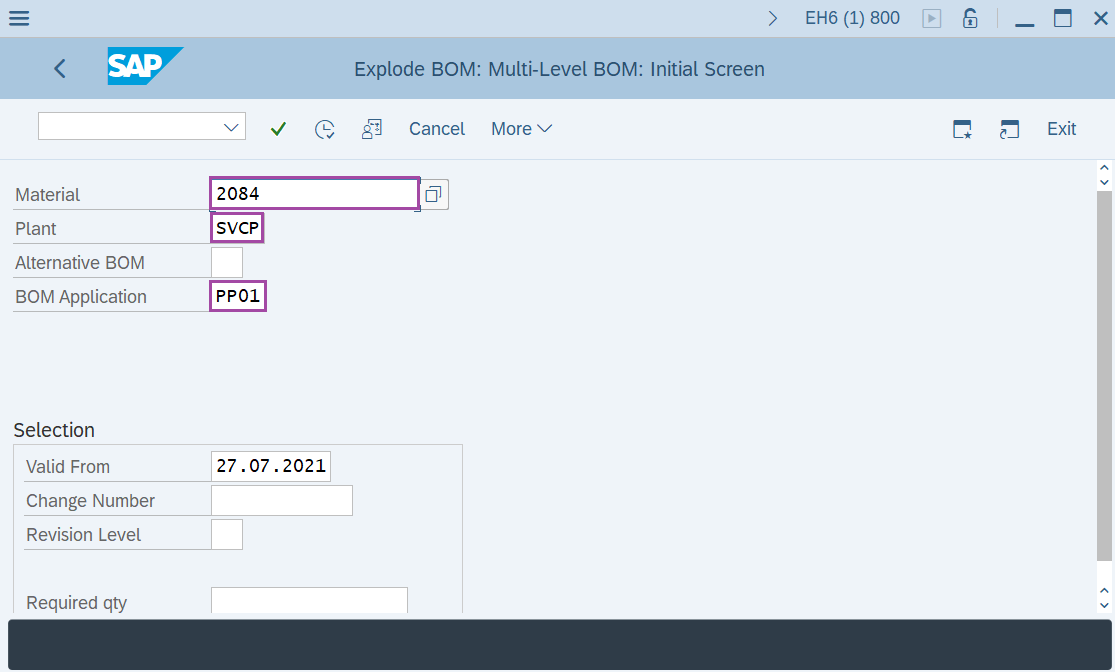This screenshot has width=1115, height=672.
Task: Select the clock icon to schedule execution
Action: coord(324,128)
